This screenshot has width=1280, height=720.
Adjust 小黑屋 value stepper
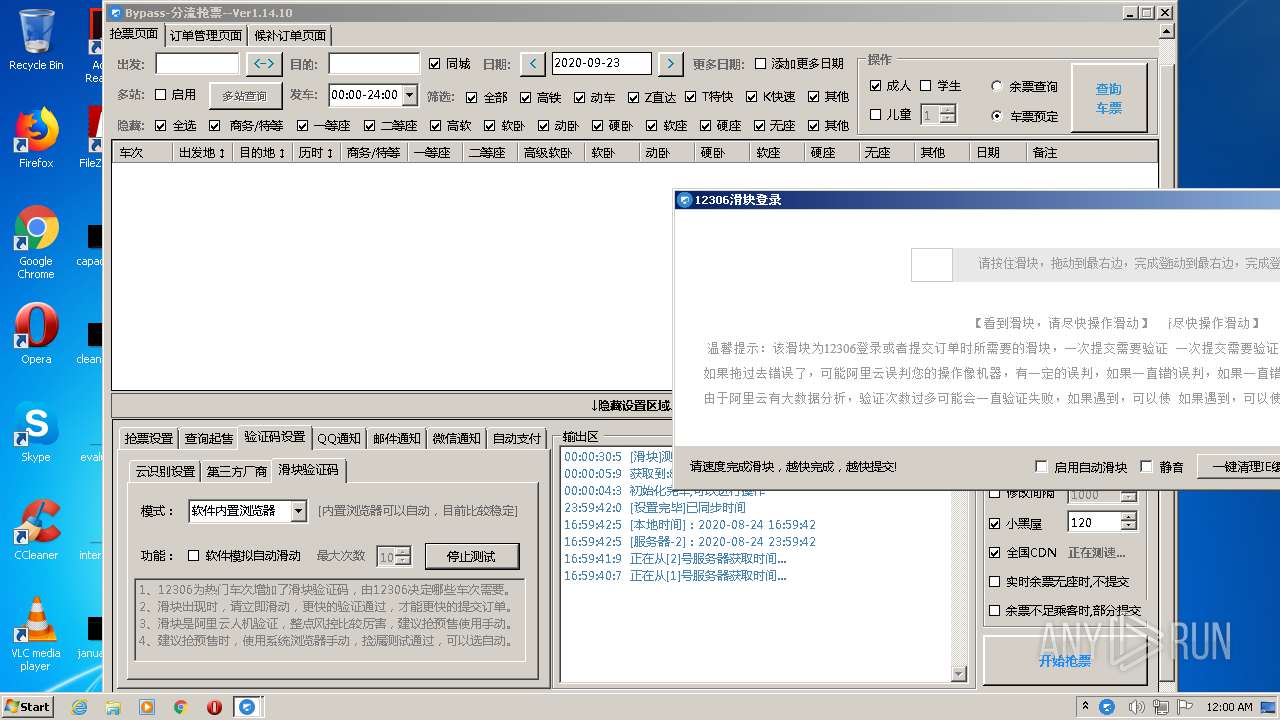click(x=1129, y=522)
